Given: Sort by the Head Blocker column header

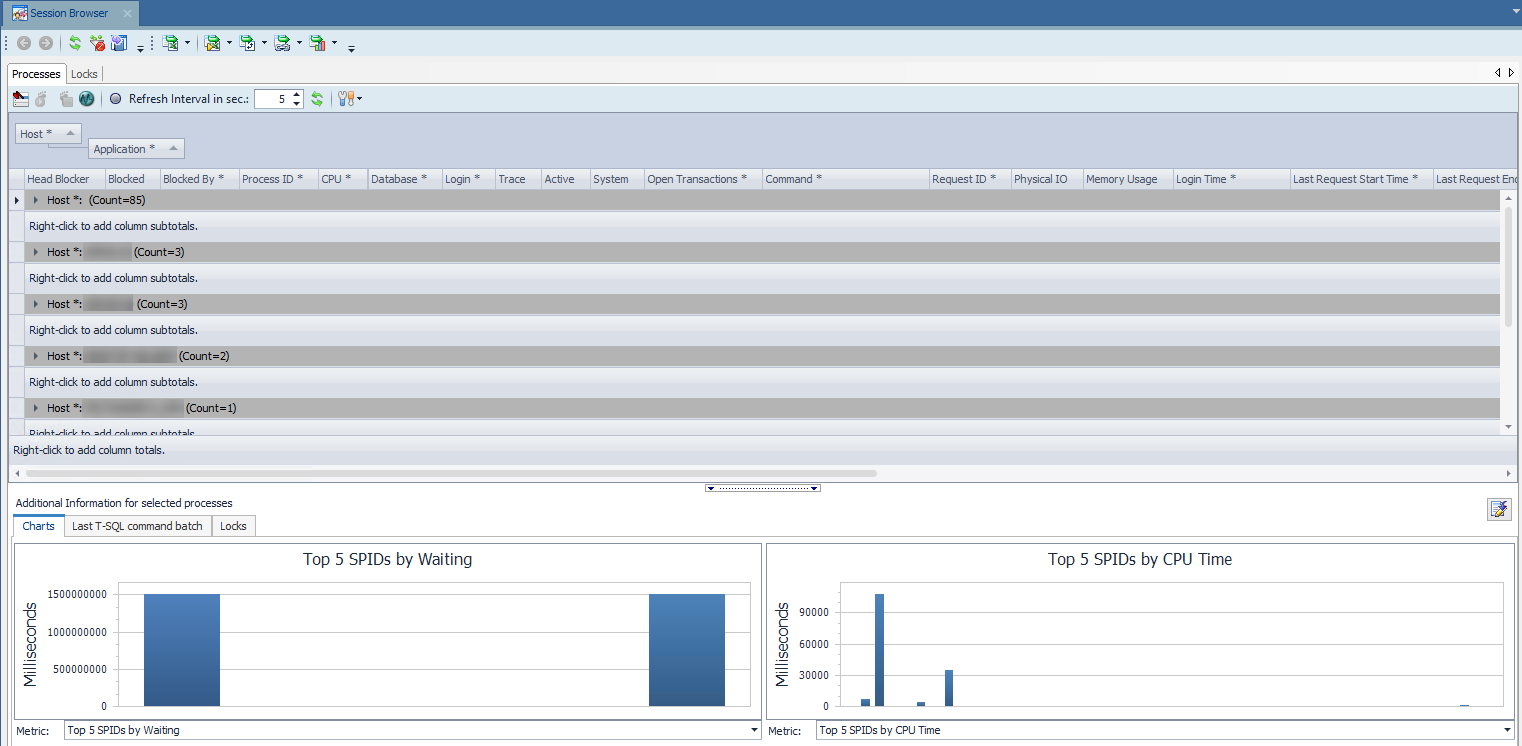Looking at the screenshot, I should 64,179.
